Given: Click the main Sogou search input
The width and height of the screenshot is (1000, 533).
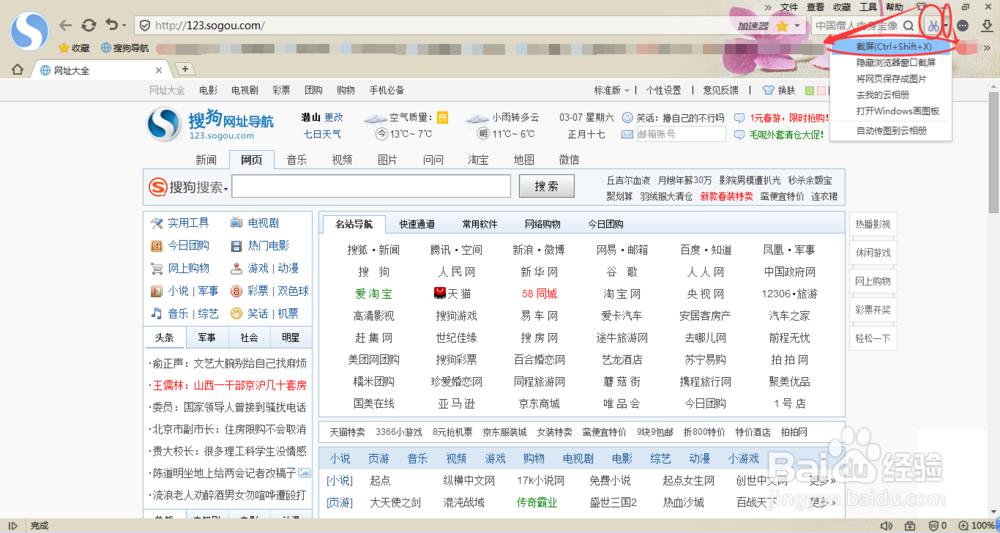Looking at the screenshot, I should pyautogui.click(x=371, y=186).
